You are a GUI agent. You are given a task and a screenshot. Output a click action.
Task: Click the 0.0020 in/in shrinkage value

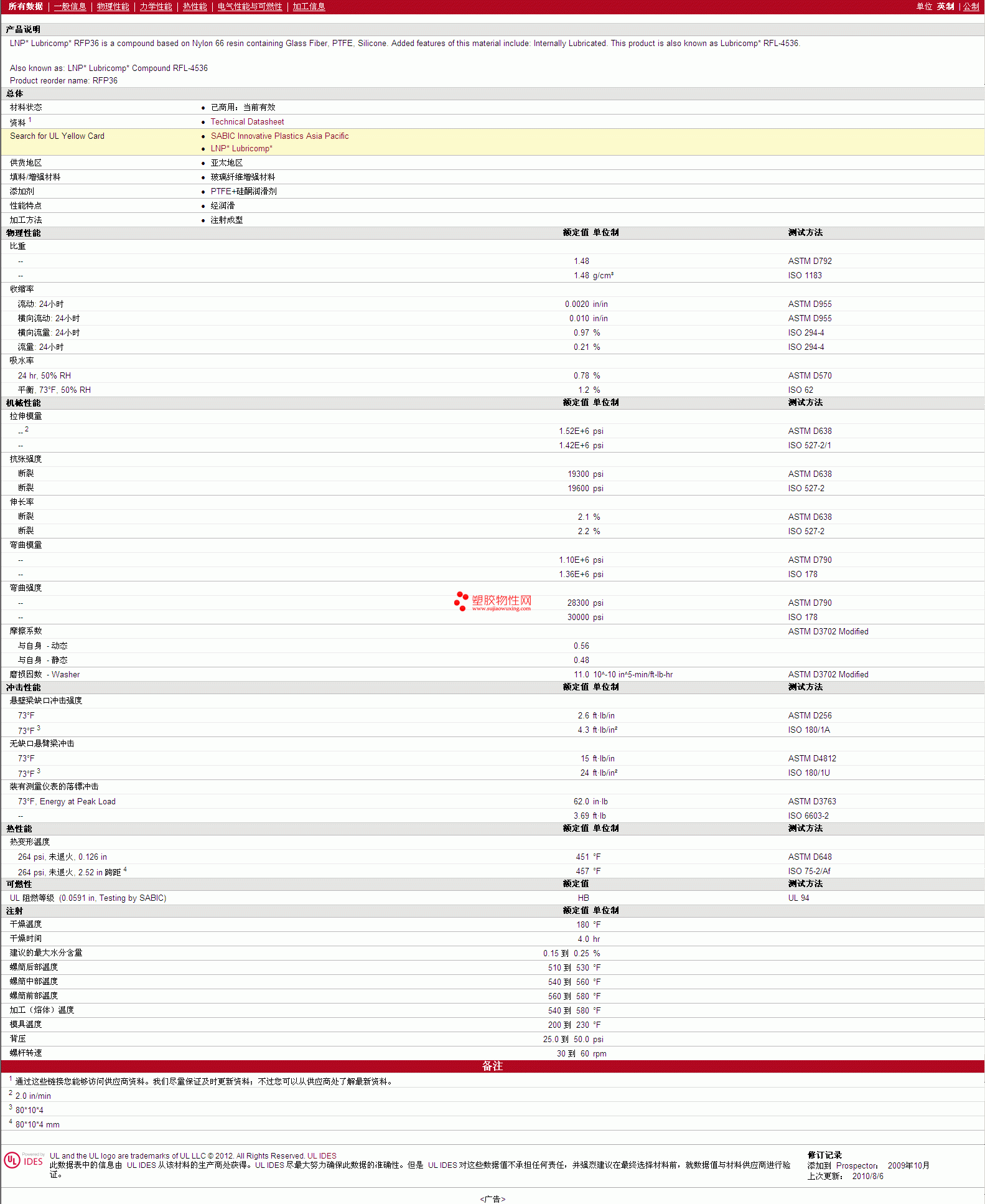586,304
